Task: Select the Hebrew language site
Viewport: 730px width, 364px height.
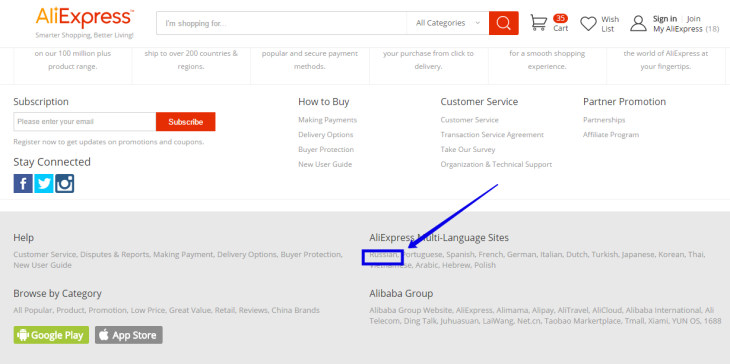Action: pos(456,265)
